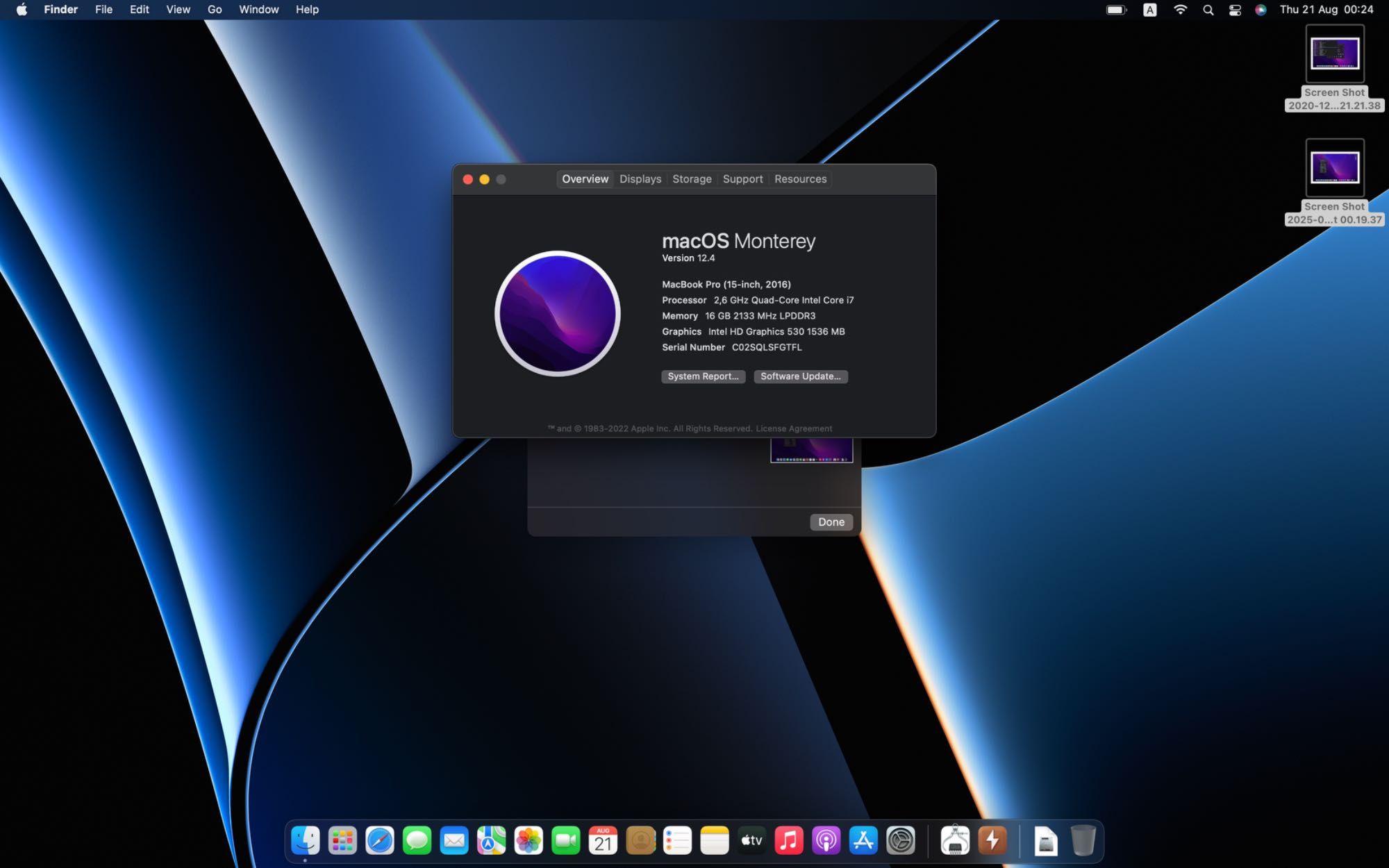Screen dimensions: 1389x868
Task: Launch Safari from the Dock
Action: (x=380, y=840)
